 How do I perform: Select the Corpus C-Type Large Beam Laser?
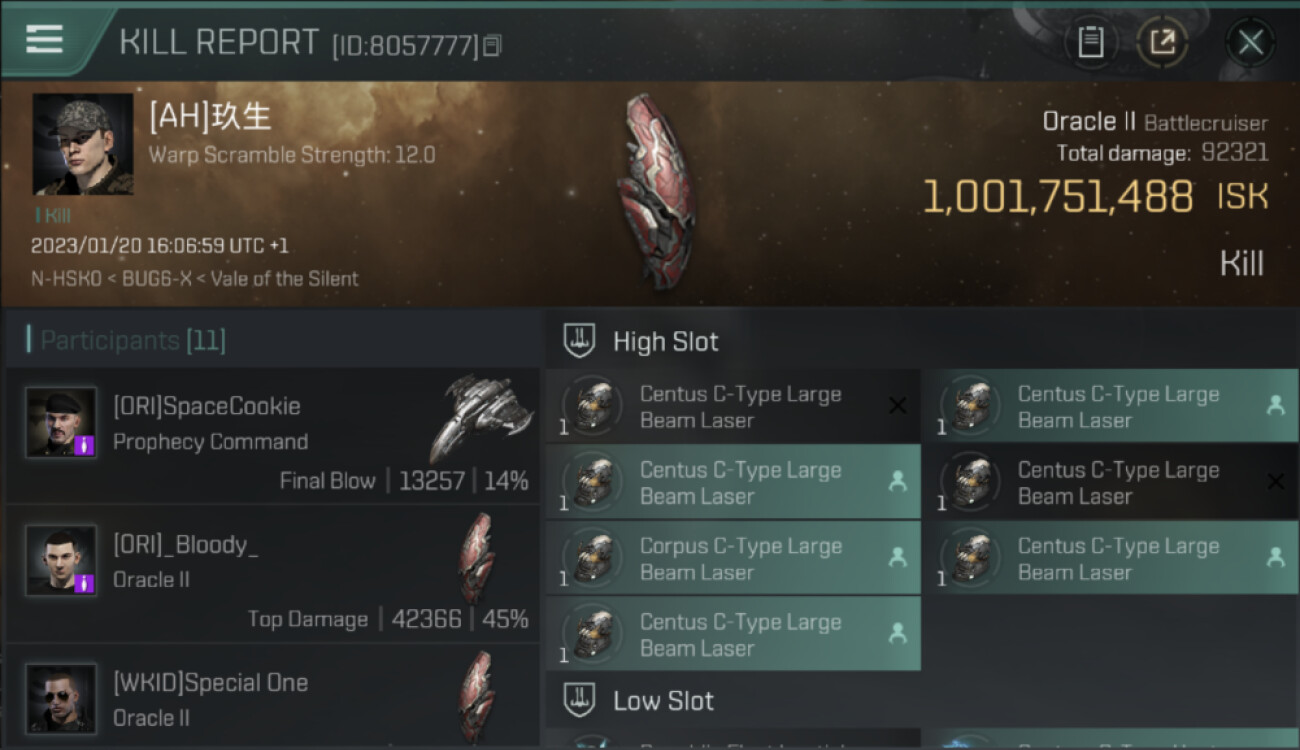(x=733, y=559)
